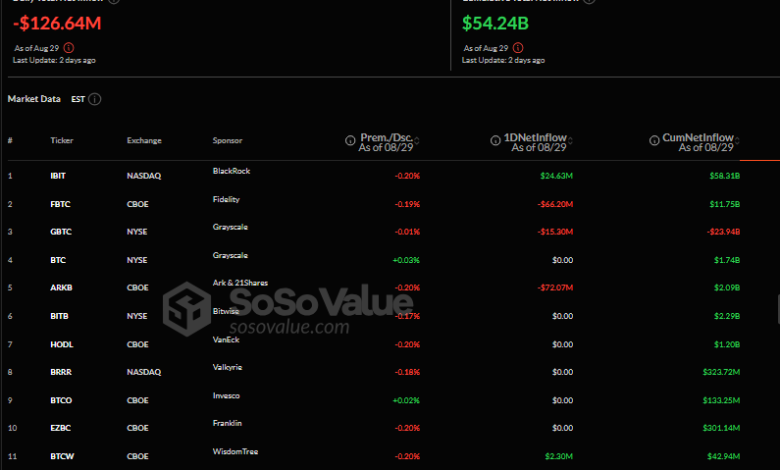Click Grayscale sponsor in GBTC row
The width and height of the screenshot is (780, 470).
click(x=230, y=227)
